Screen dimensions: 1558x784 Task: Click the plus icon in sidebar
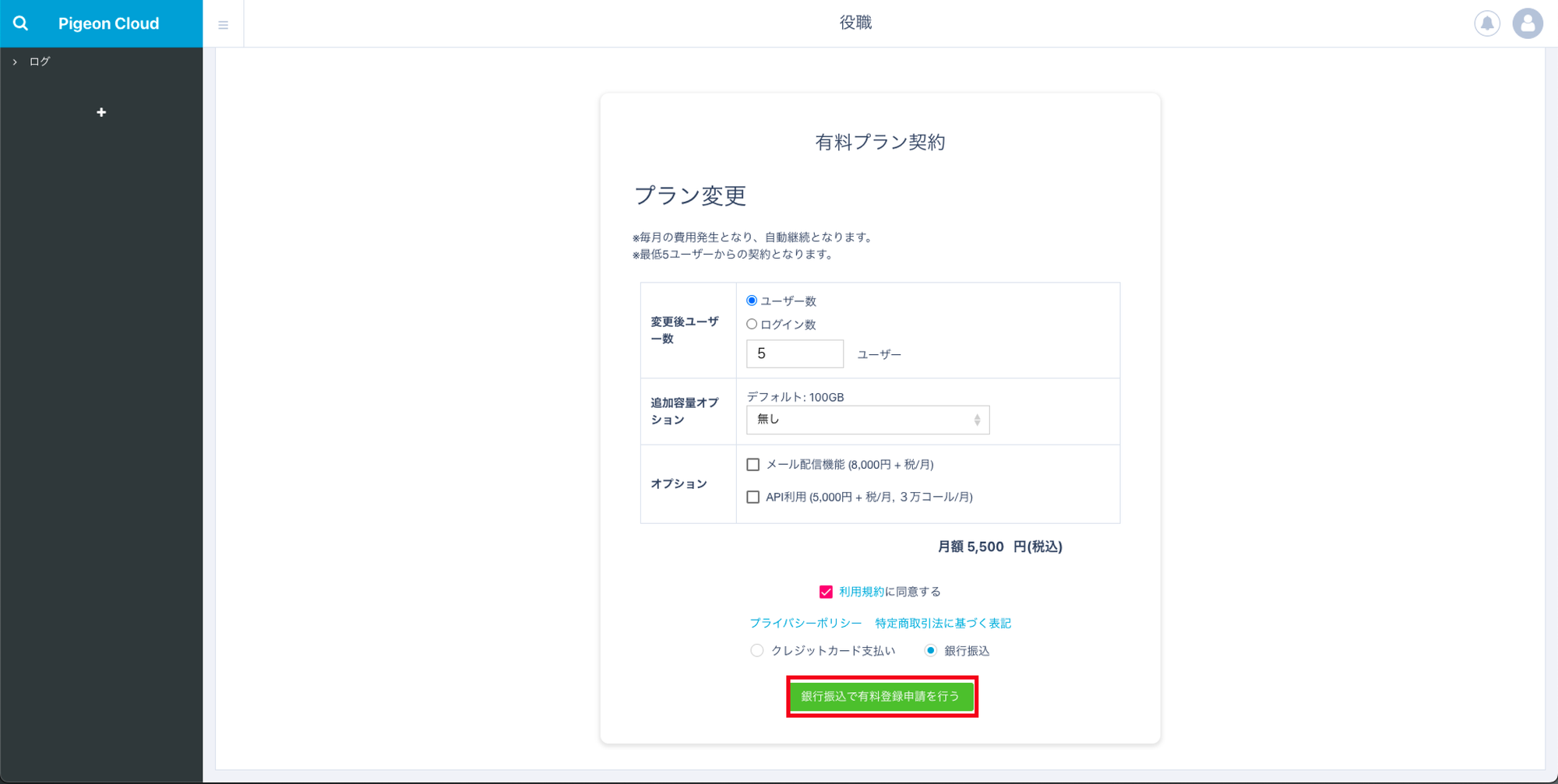[x=101, y=113]
